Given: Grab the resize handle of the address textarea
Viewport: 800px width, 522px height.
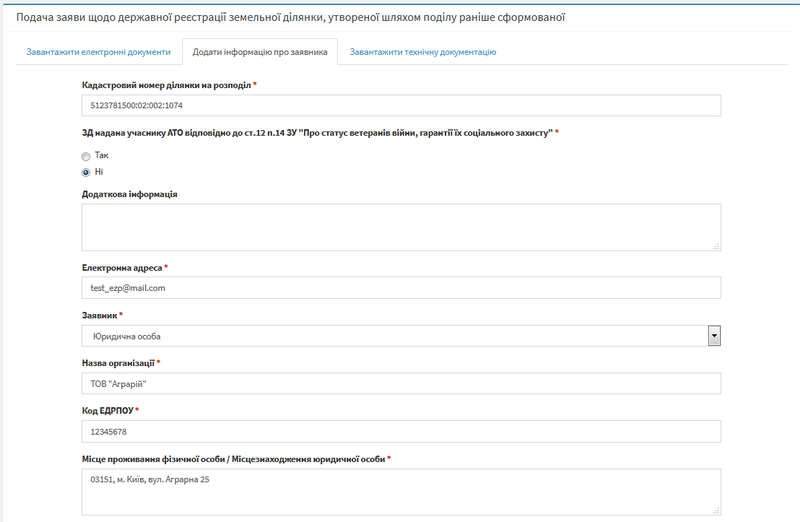Looking at the screenshot, I should click(716, 509).
